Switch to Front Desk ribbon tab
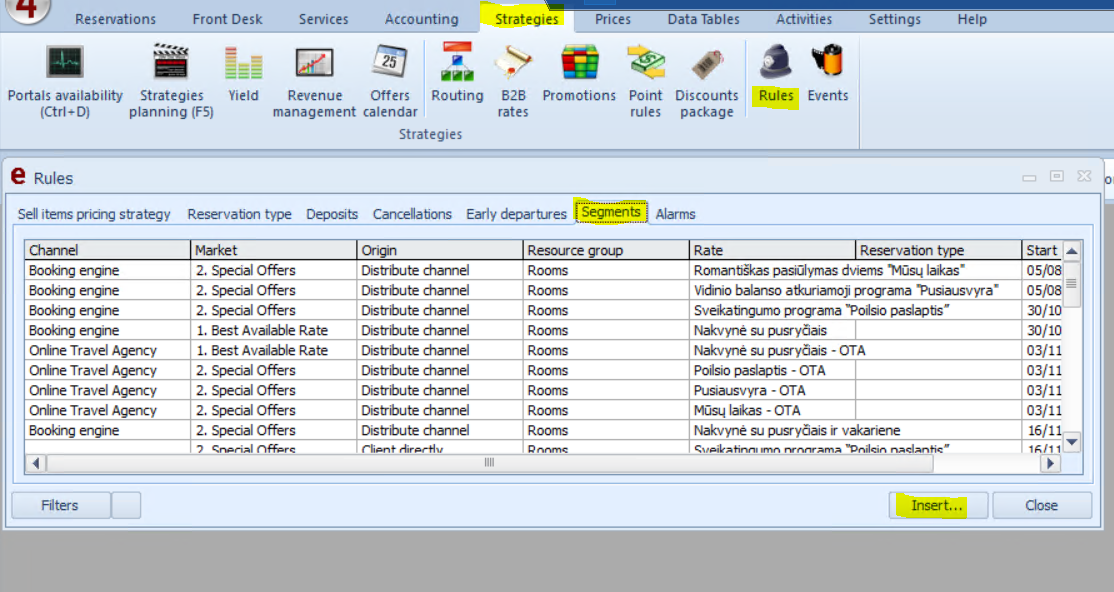This screenshot has width=1114, height=592. 227,19
